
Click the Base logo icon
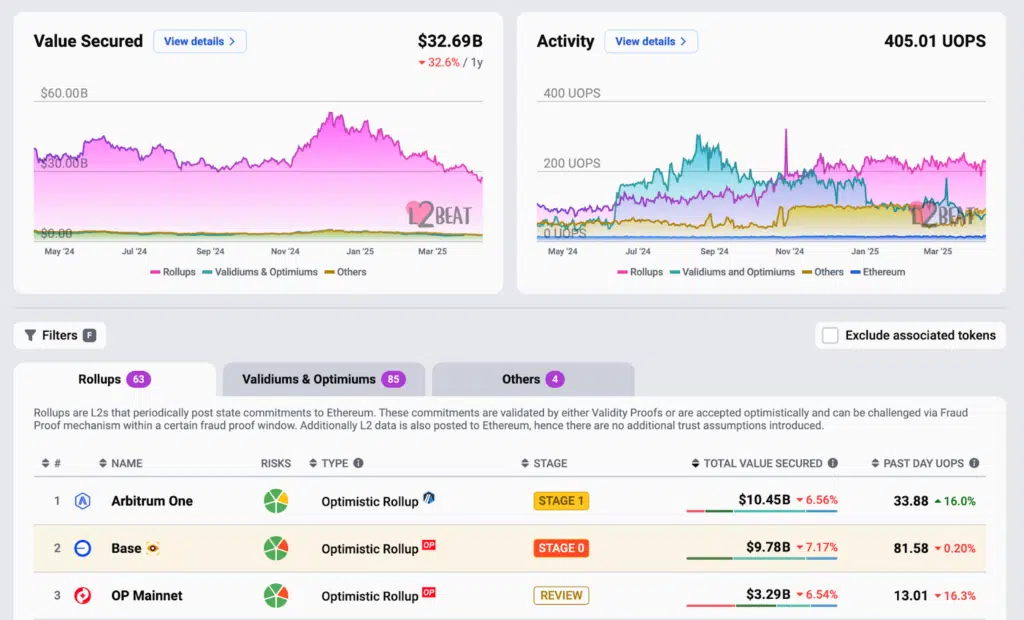(x=83, y=548)
